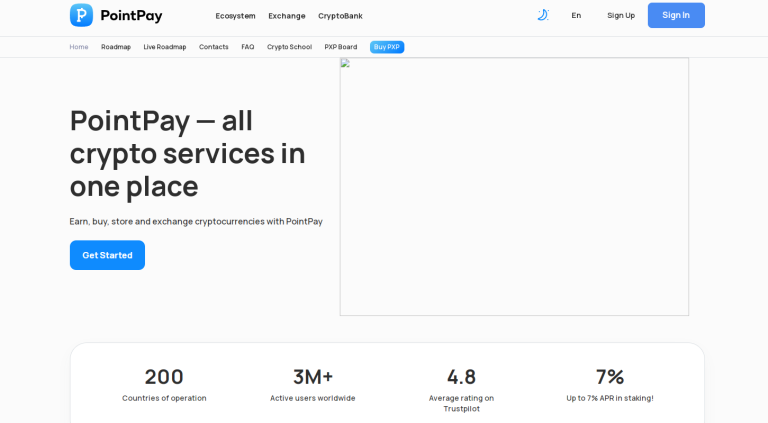
Task: Click 'Average rating on Trustpilot' label
Action: tap(461, 403)
